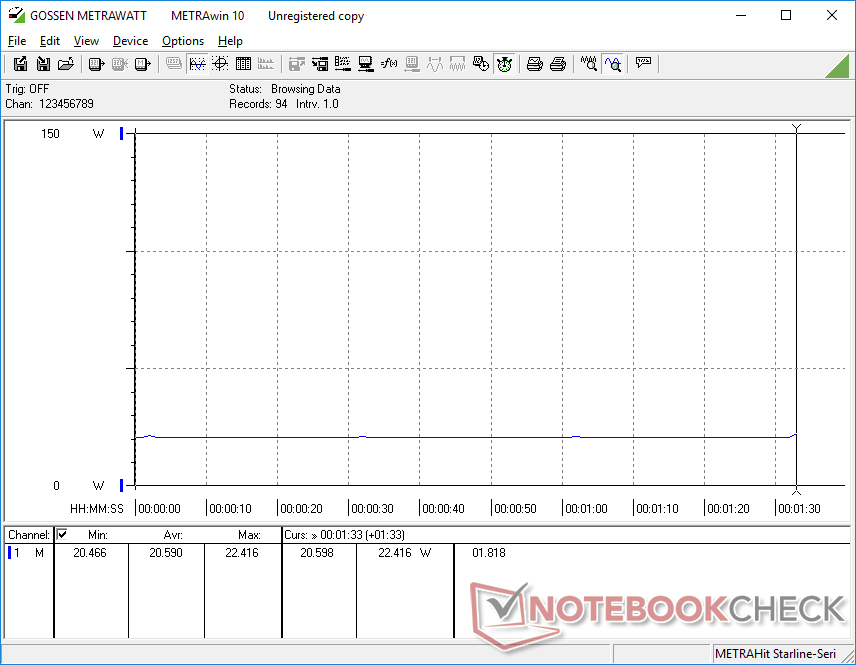The image size is (856, 665).
Task: Click the Avr value 20.590
Action: point(166,553)
